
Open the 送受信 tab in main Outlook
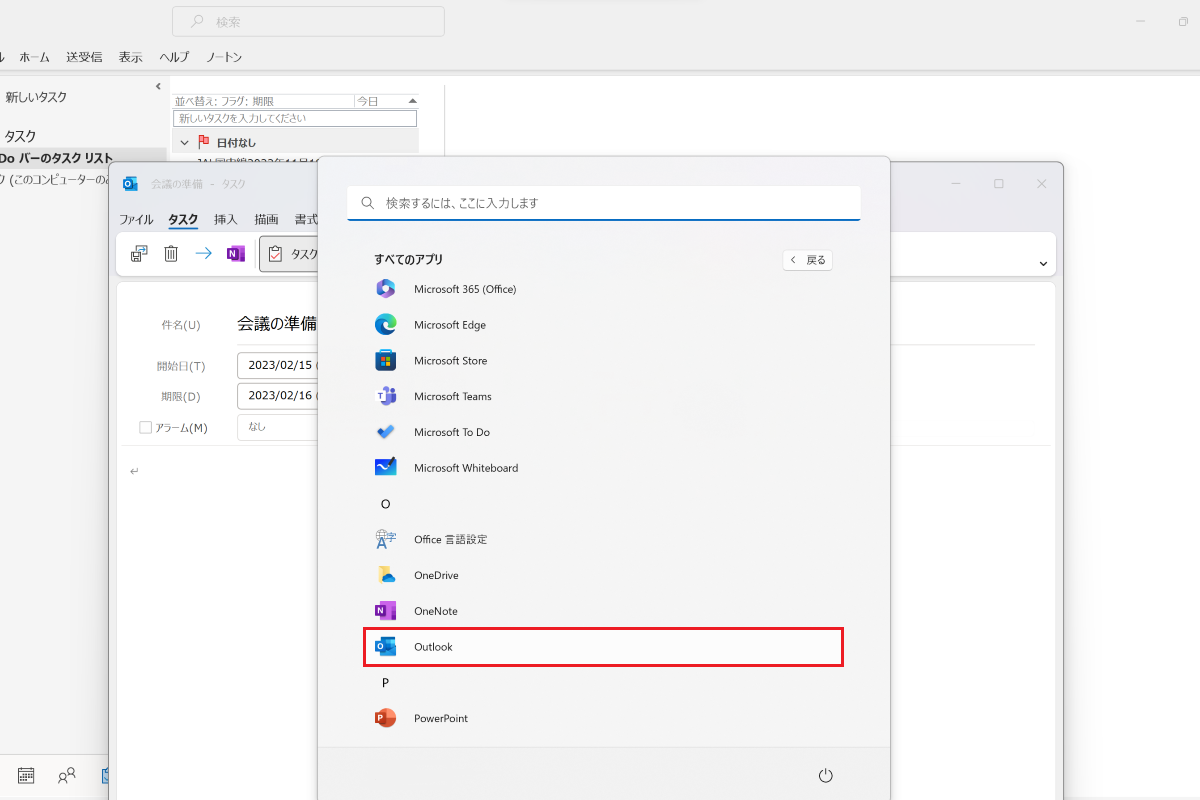(84, 57)
